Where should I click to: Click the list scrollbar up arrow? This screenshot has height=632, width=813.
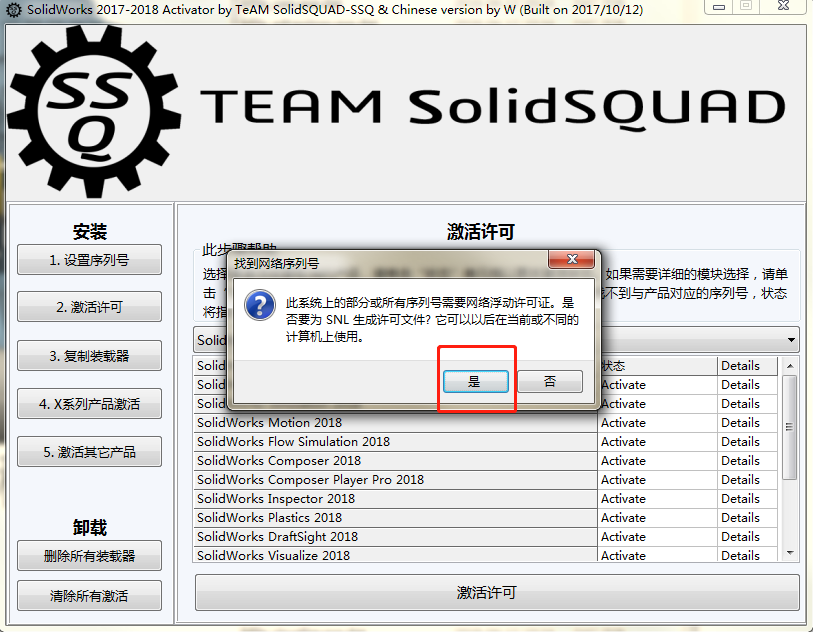point(790,366)
